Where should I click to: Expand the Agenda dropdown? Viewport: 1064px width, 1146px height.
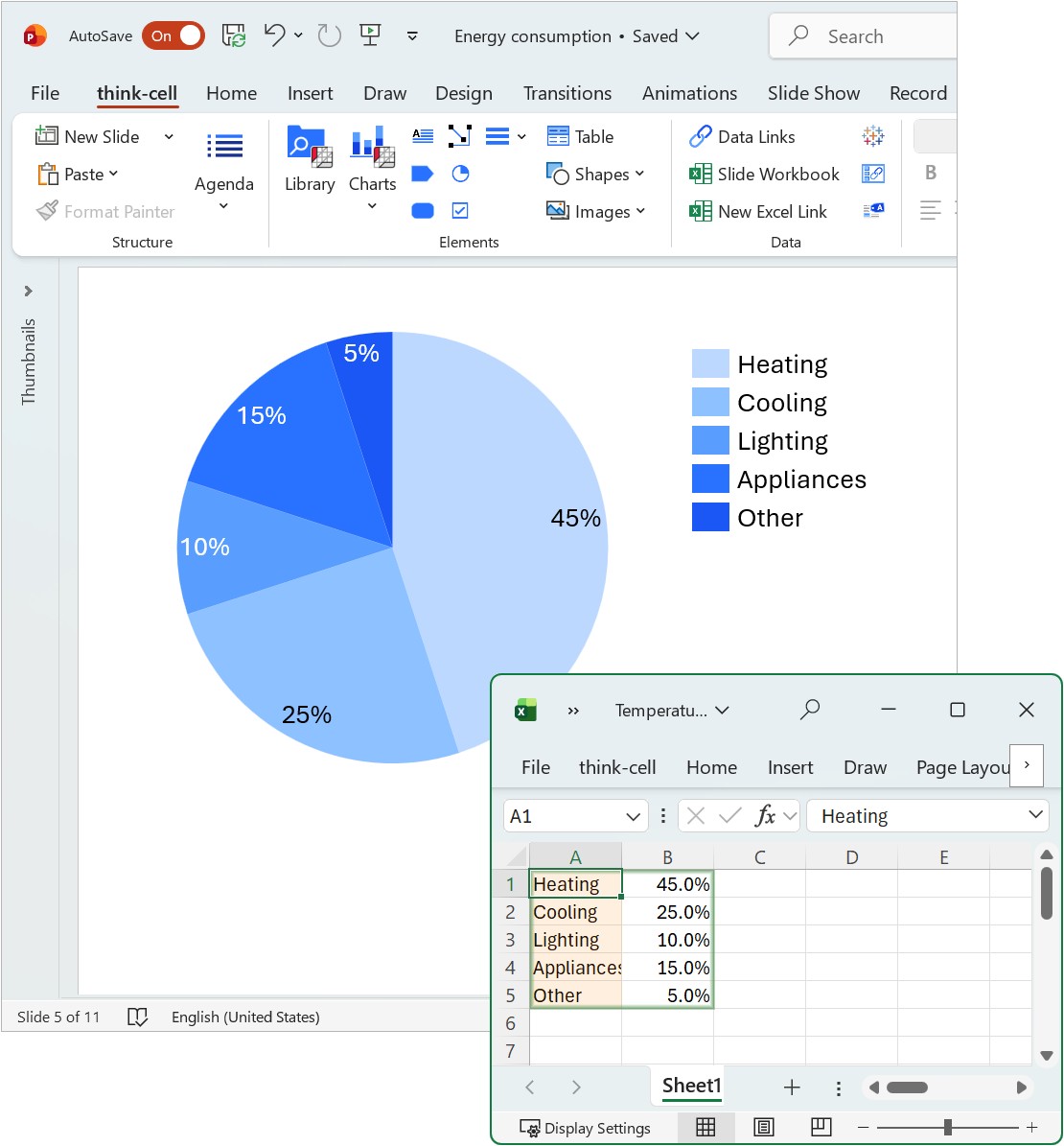223,206
